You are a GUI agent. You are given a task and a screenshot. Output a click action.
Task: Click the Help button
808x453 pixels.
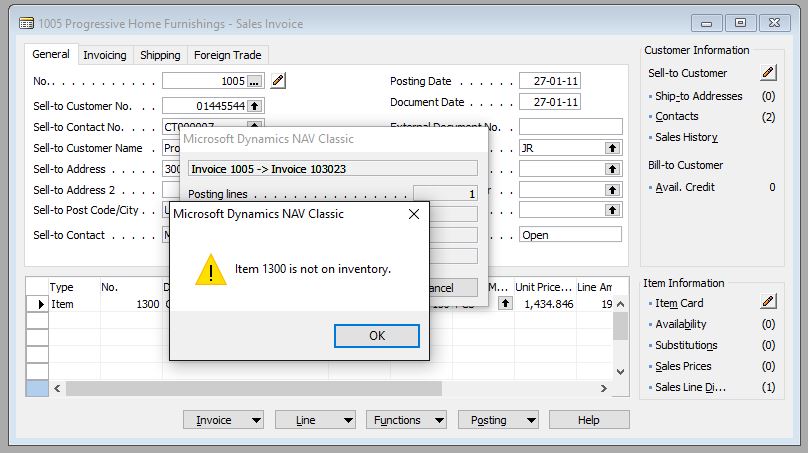coord(589,420)
